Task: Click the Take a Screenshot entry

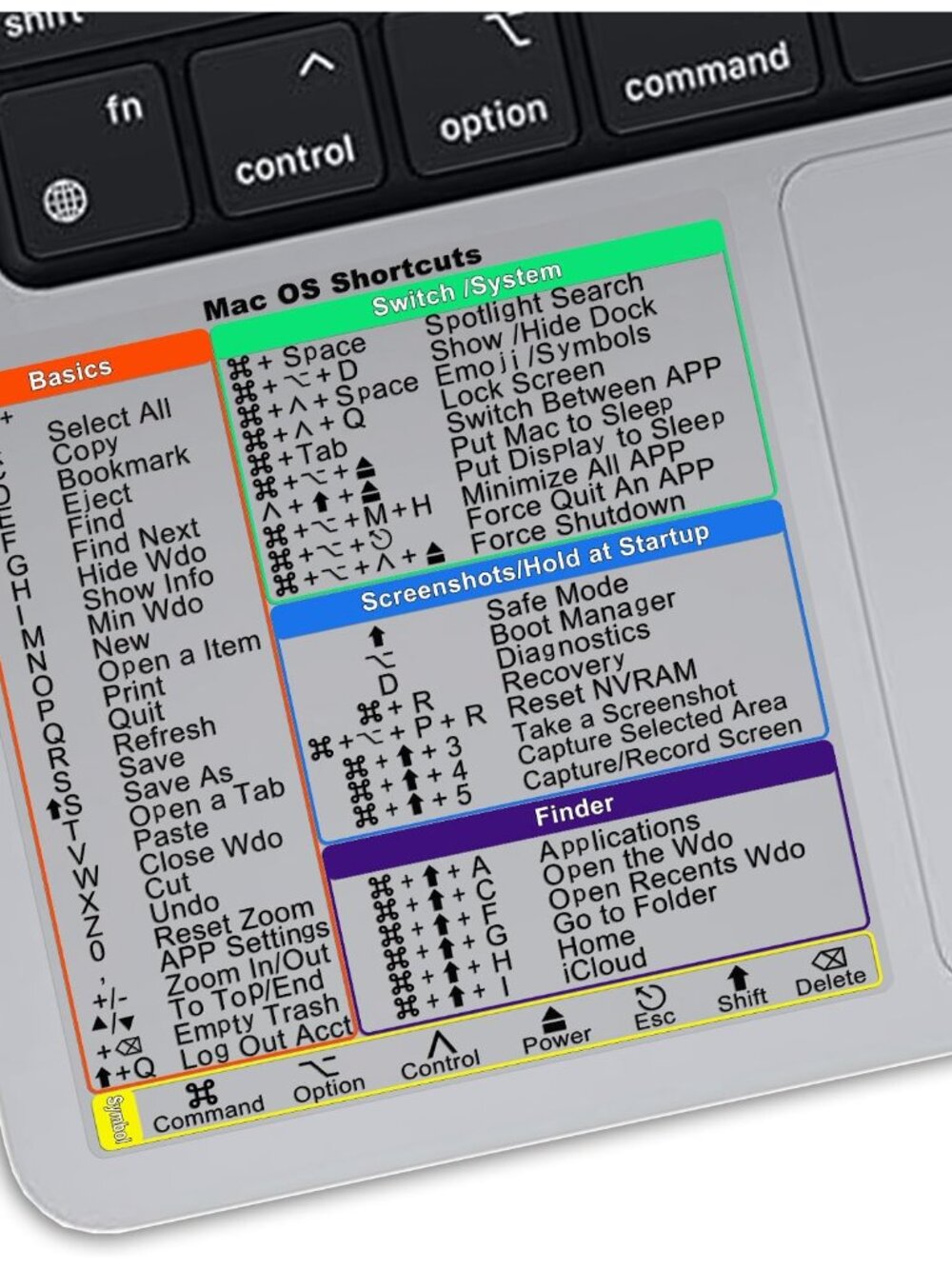Action: point(625,710)
